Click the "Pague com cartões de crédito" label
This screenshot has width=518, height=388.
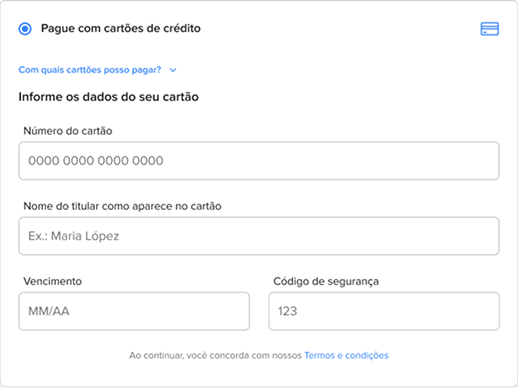pos(121,28)
